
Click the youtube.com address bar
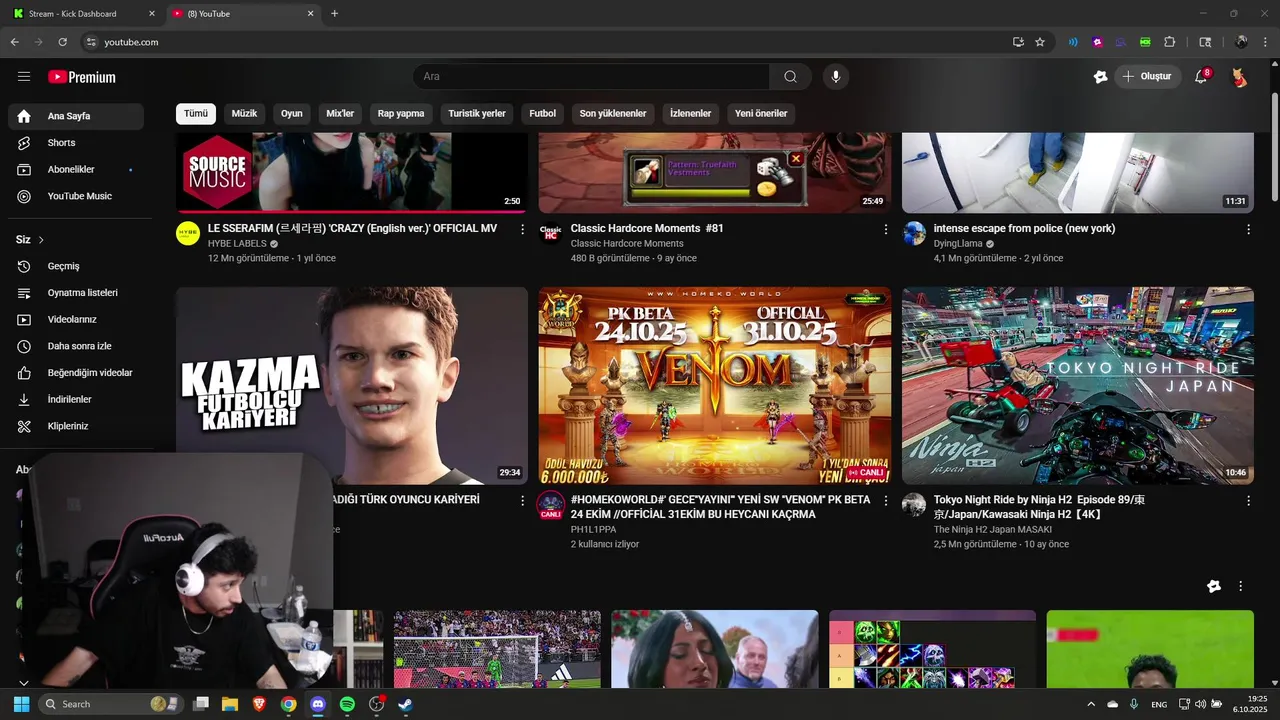(540, 42)
